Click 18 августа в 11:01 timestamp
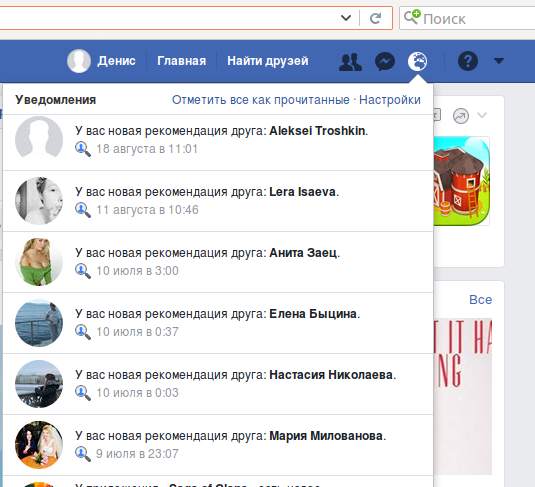Screen dimensions: 535x487 click(x=147, y=149)
